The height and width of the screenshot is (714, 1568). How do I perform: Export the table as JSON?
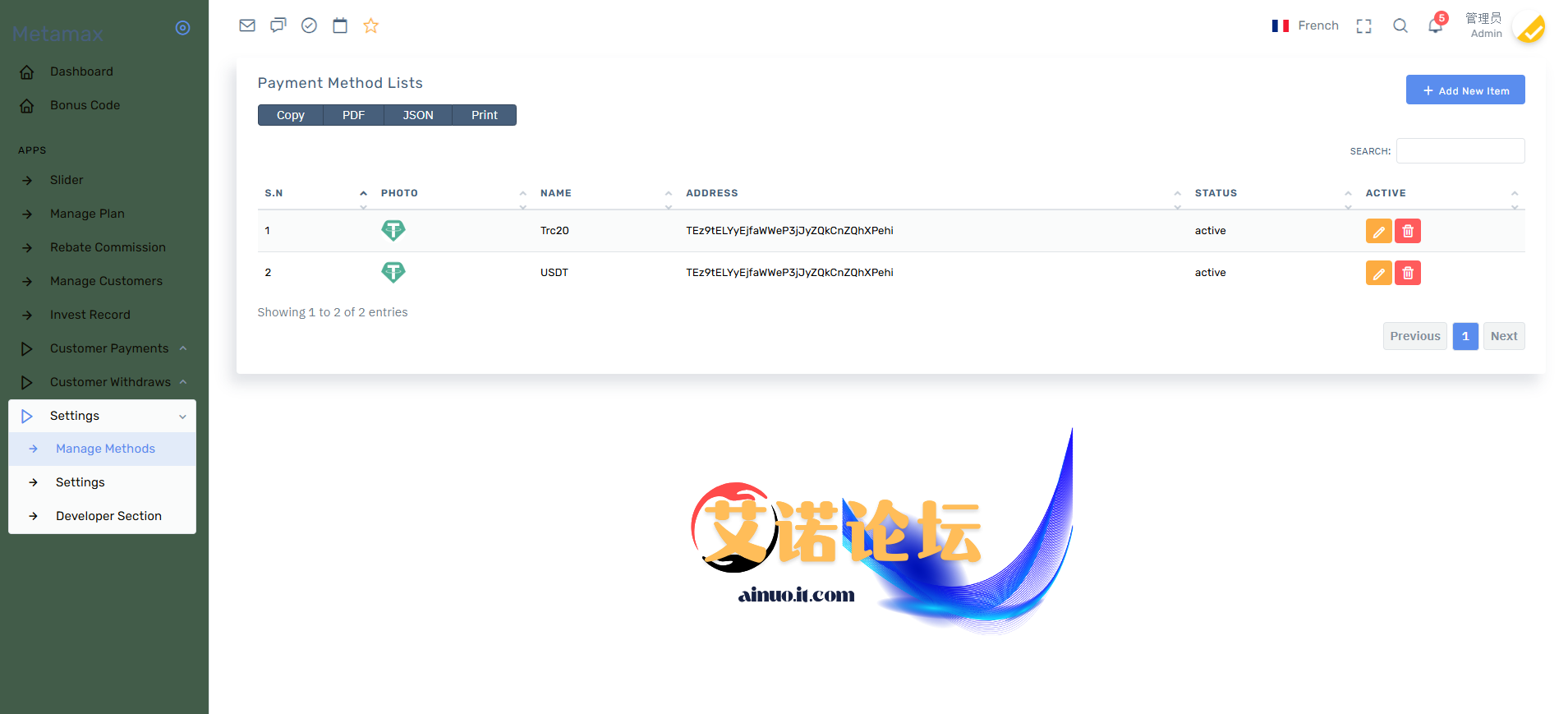pyautogui.click(x=417, y=115)
